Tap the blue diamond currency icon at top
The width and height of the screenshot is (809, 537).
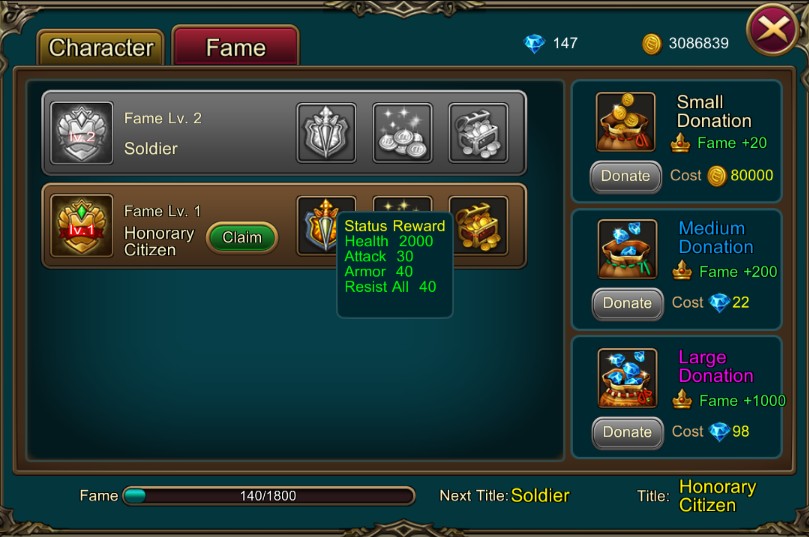(534, 43)
